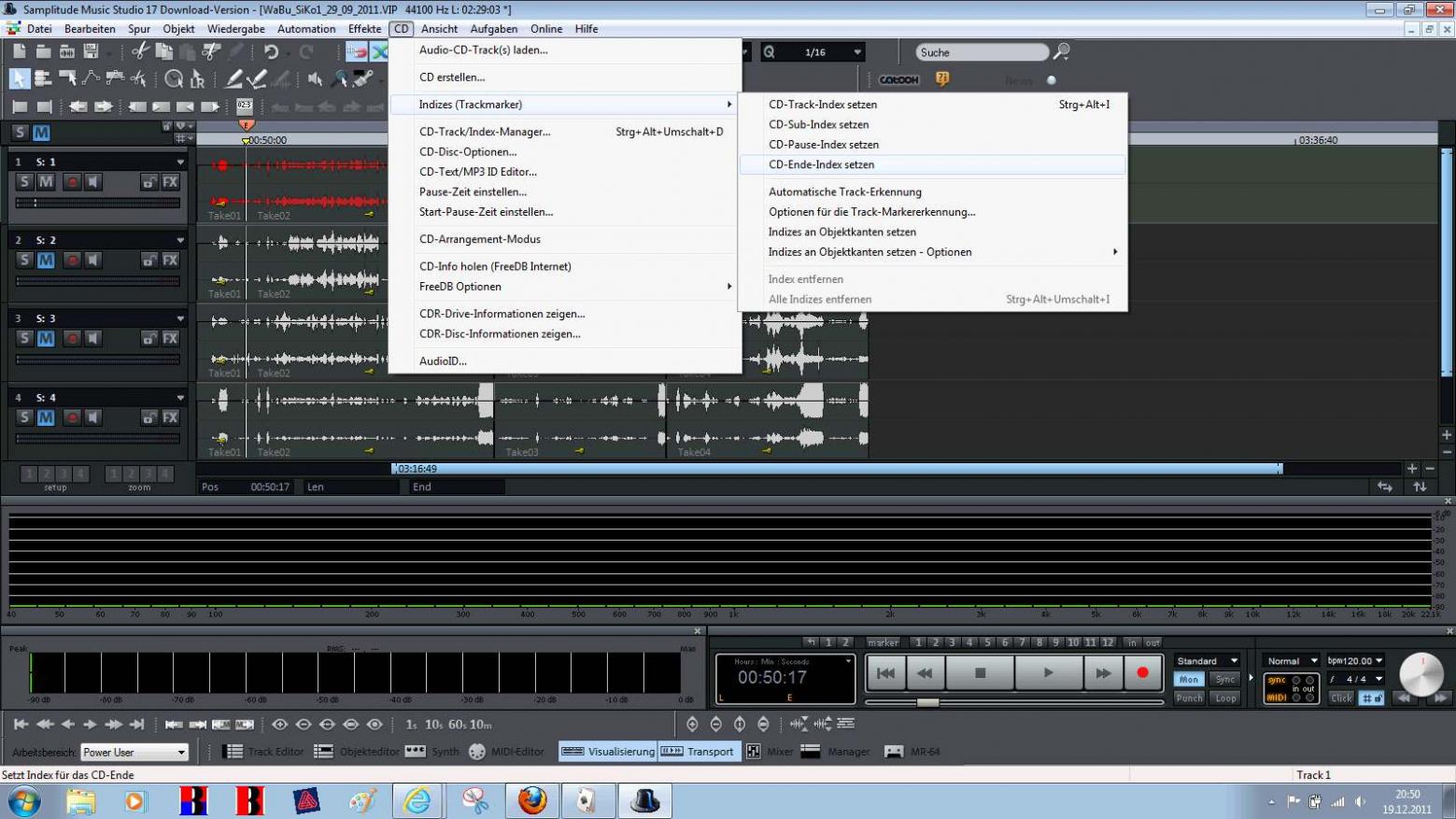Click the transport scrub slider handle
The height and width of the screenshot is (819, 1456).
click(x=926, y=702)
